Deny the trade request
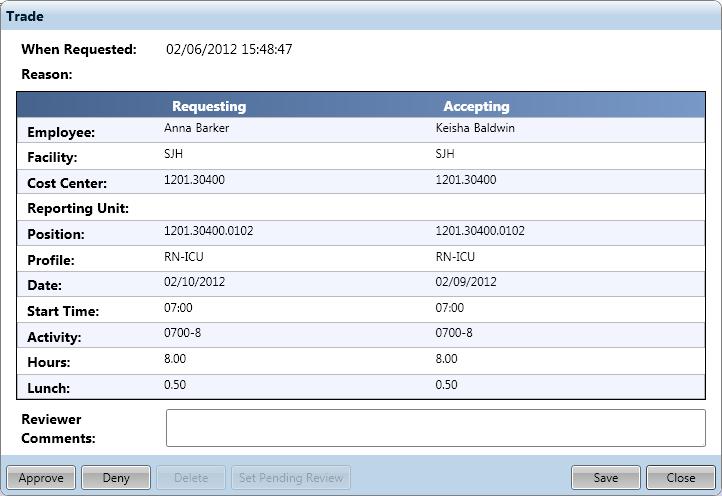Screen dimensions: 722x496 click(x=116, y=478)
